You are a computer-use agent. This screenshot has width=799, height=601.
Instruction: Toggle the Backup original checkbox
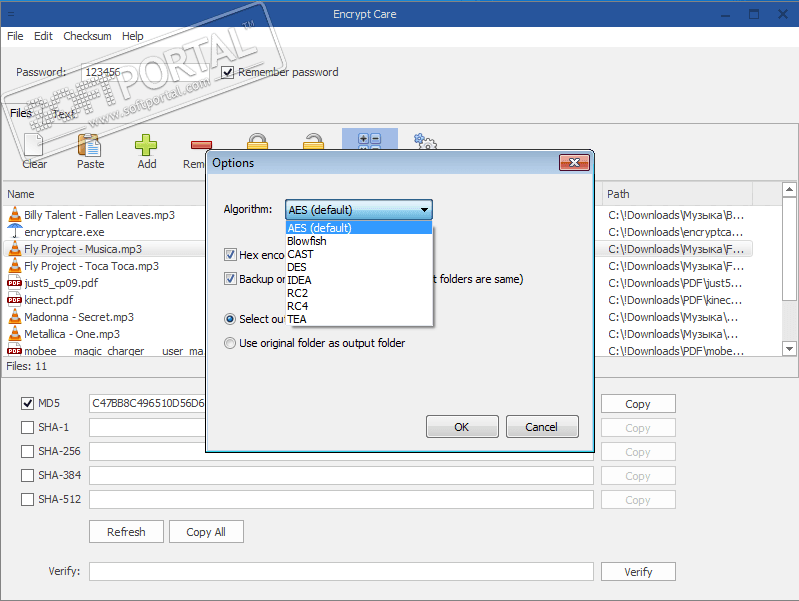(x=230, y=278)
